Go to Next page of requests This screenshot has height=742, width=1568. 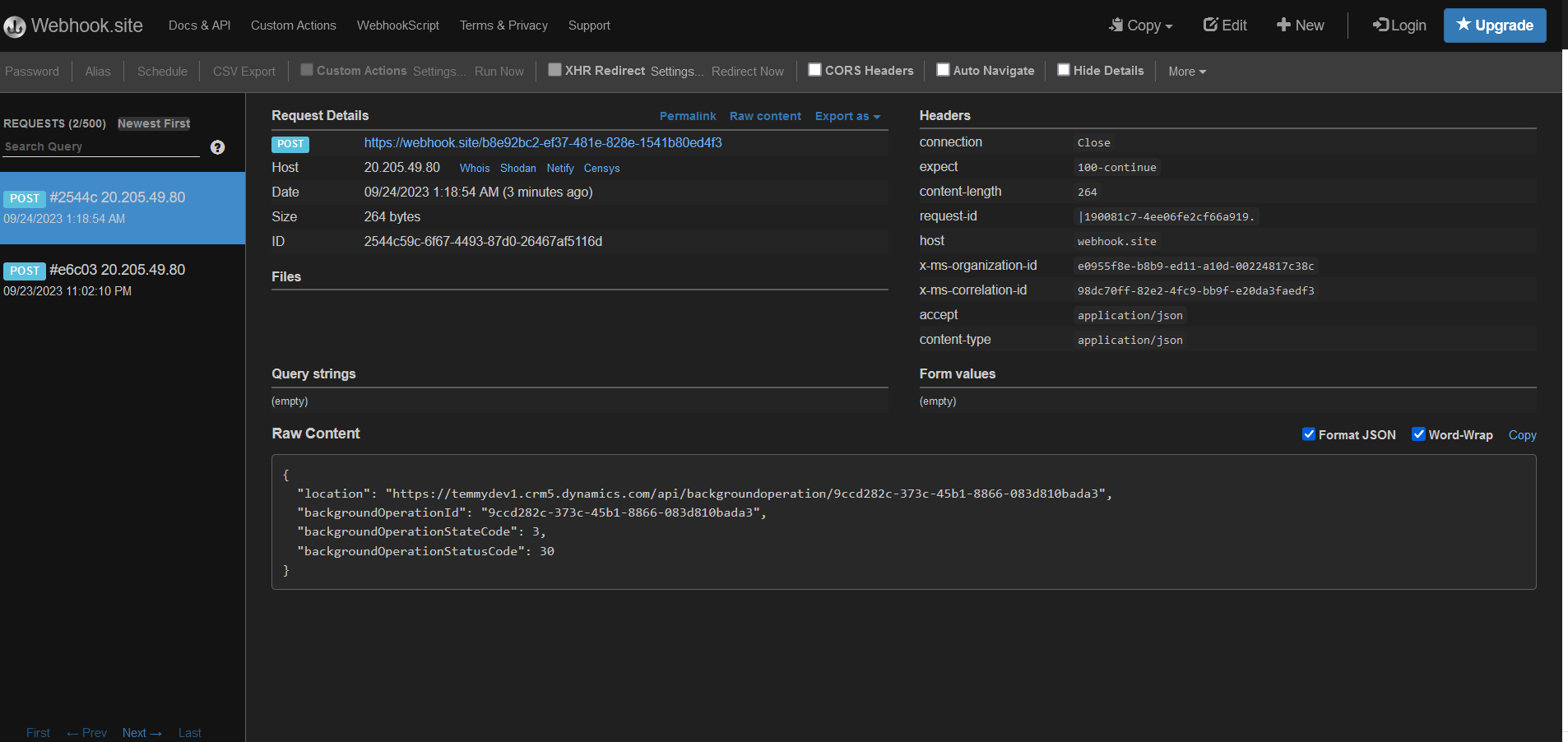click(141, 733)
